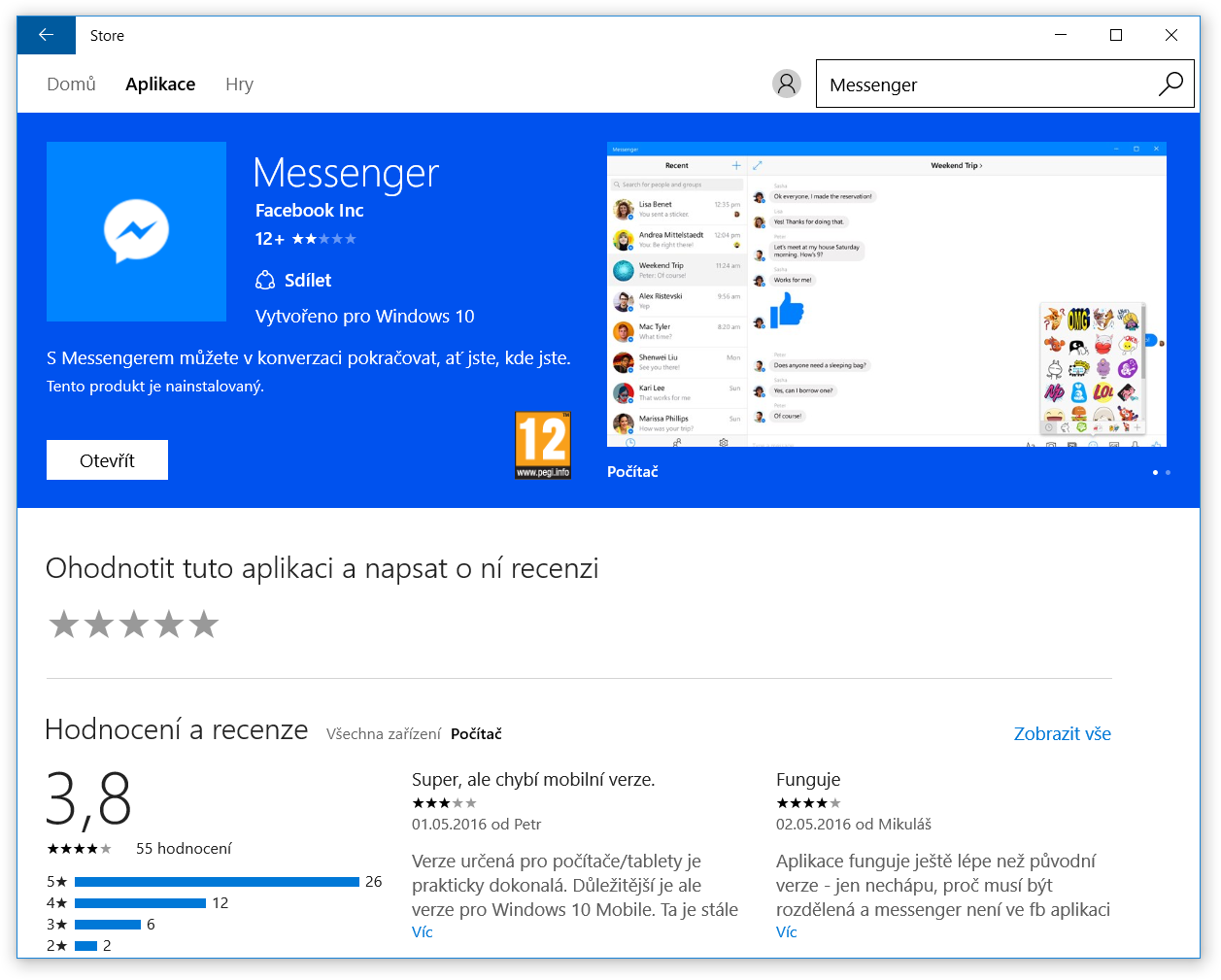This screenshot has width=1221, height=980.
Task: Maximize the Store window
Action: tap(1116, 35)
